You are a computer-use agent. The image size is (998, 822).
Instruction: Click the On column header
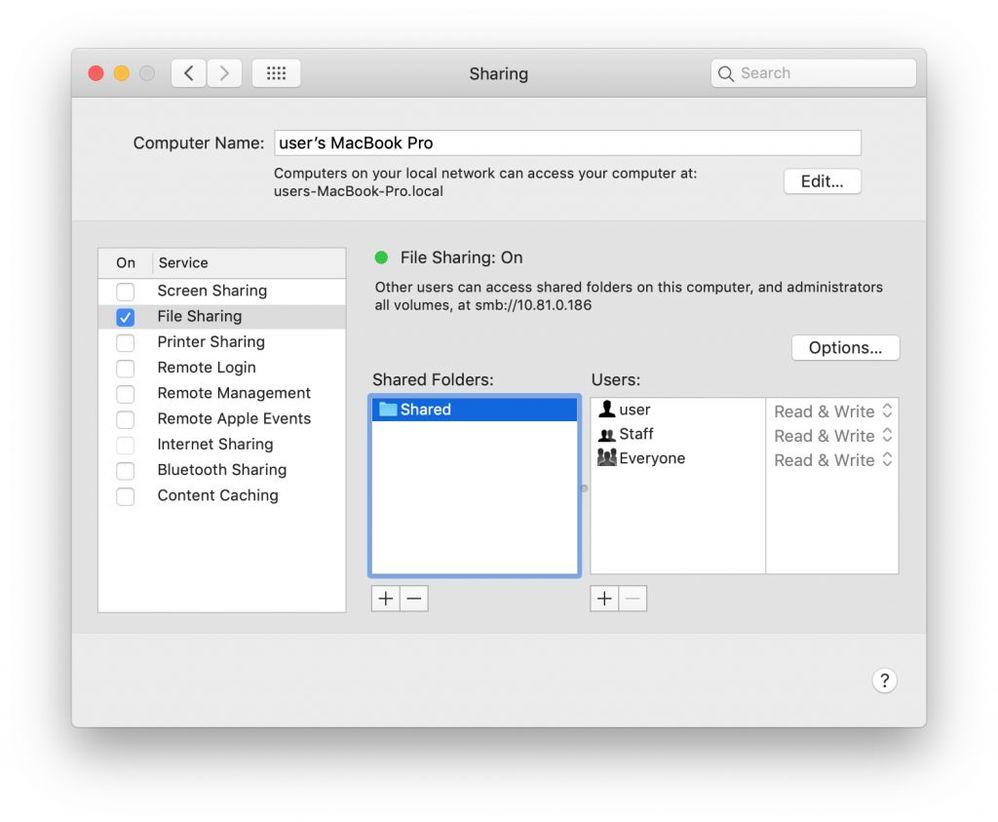(125, 263)
